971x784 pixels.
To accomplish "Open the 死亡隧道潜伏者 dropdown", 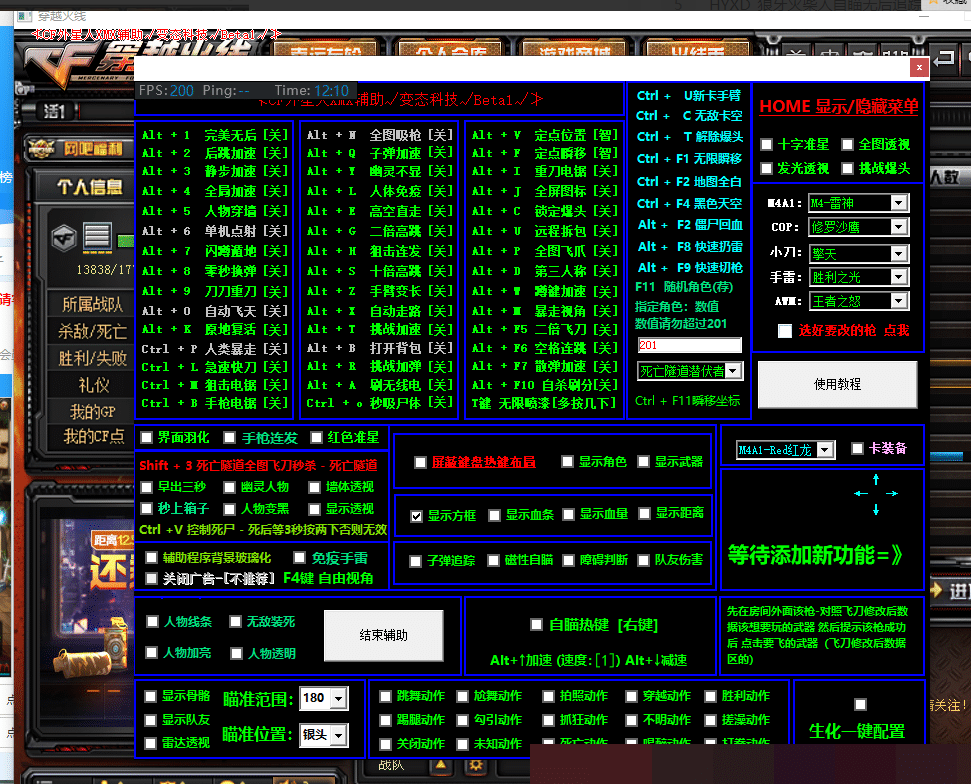I will click(690, 371).
